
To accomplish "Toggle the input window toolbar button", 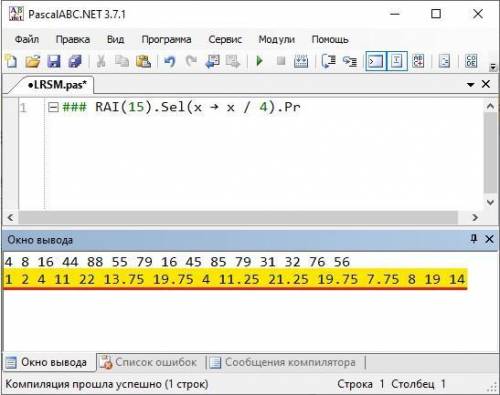I will (x=397, y=61).
